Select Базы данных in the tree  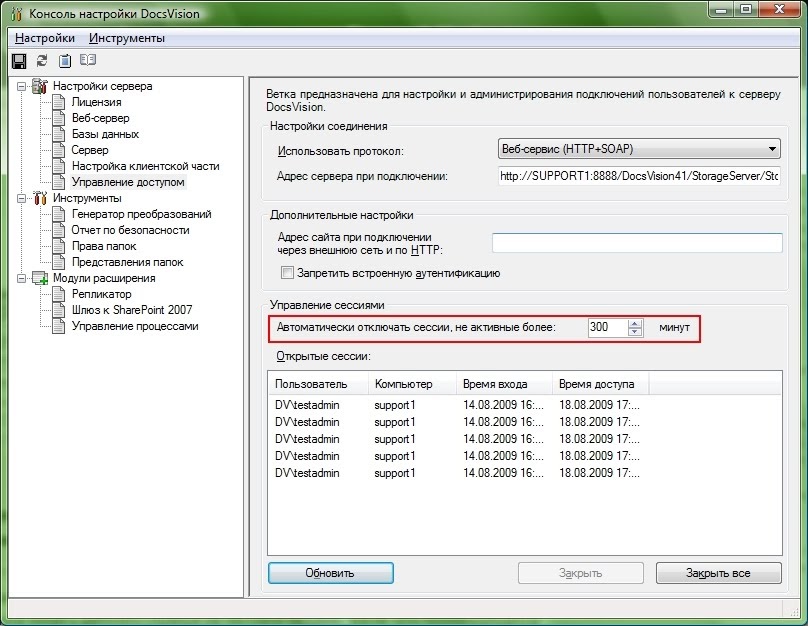coord(105,134)
